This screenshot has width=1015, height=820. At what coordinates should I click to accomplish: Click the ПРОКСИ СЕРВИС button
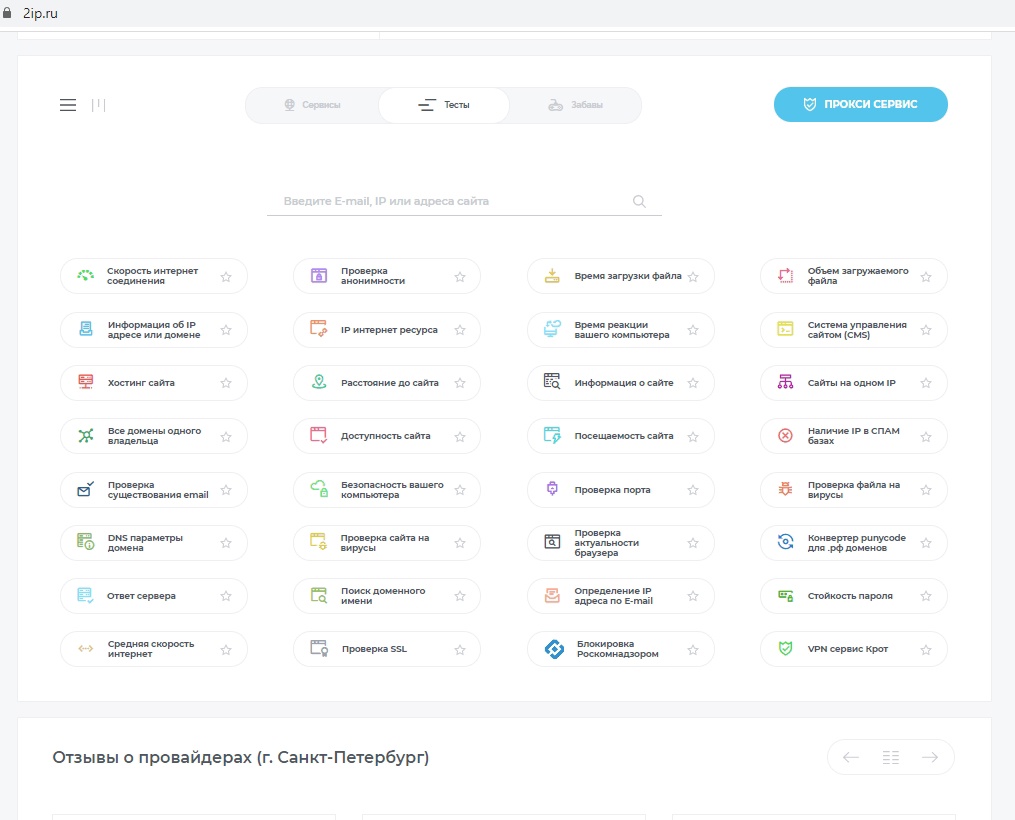point(860,105)
